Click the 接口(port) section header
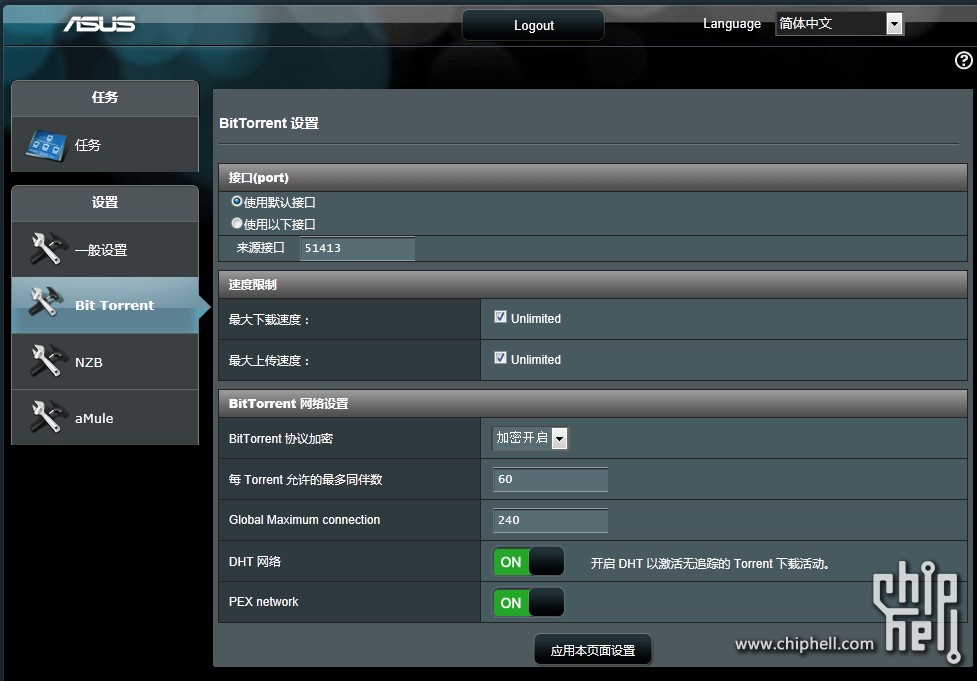 (x=593, y=178)
